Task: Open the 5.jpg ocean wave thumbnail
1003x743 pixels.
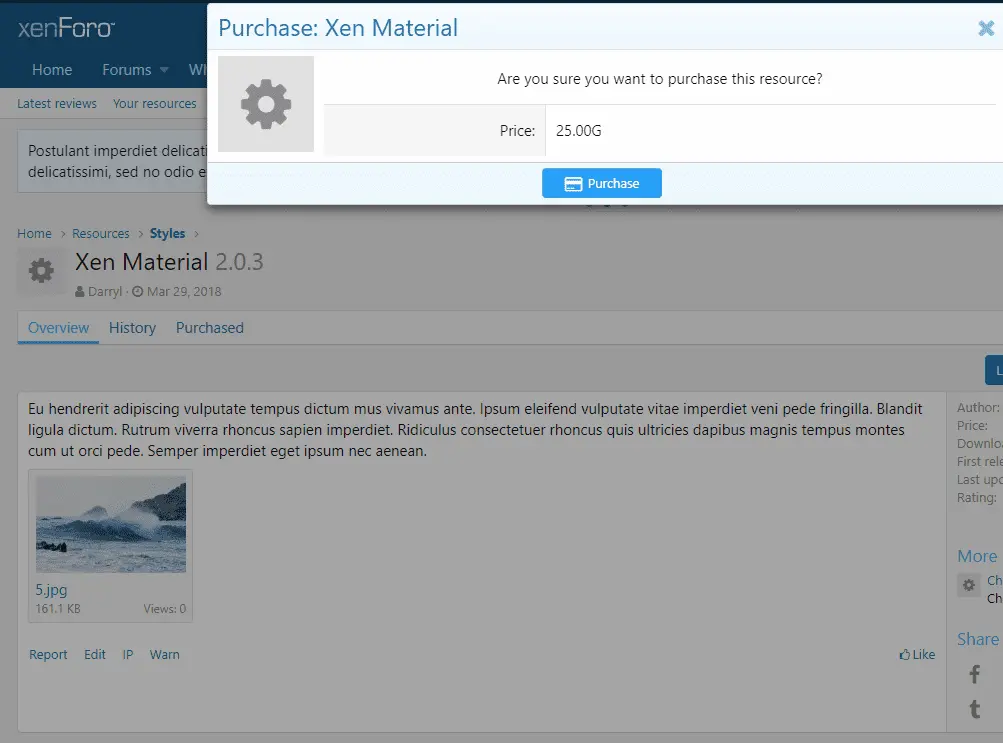Action: (111, 524)
